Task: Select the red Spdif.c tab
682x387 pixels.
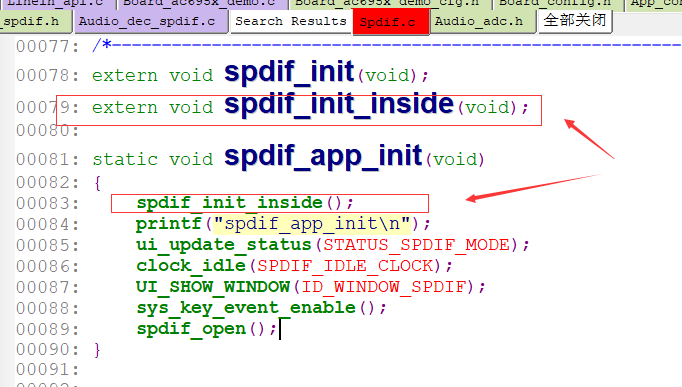Action: coord(391,22)
